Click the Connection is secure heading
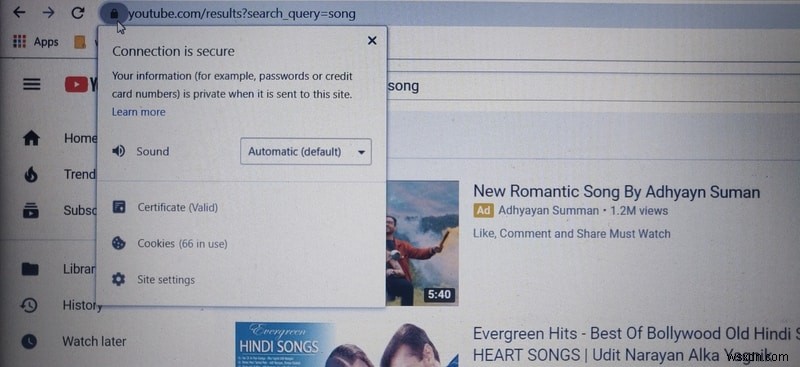 (x=173, y=51)
